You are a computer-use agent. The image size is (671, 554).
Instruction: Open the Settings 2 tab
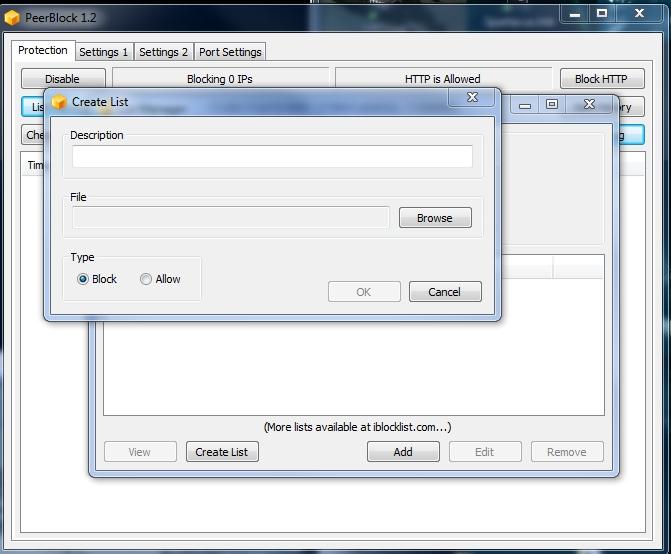coord(163,52)
